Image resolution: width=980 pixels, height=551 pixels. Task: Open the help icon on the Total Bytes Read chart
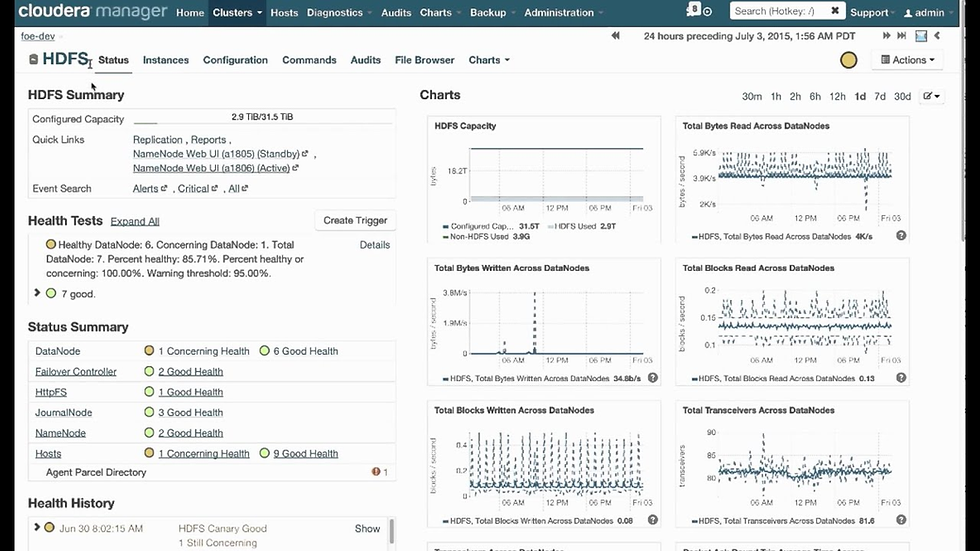click(901, 236)
